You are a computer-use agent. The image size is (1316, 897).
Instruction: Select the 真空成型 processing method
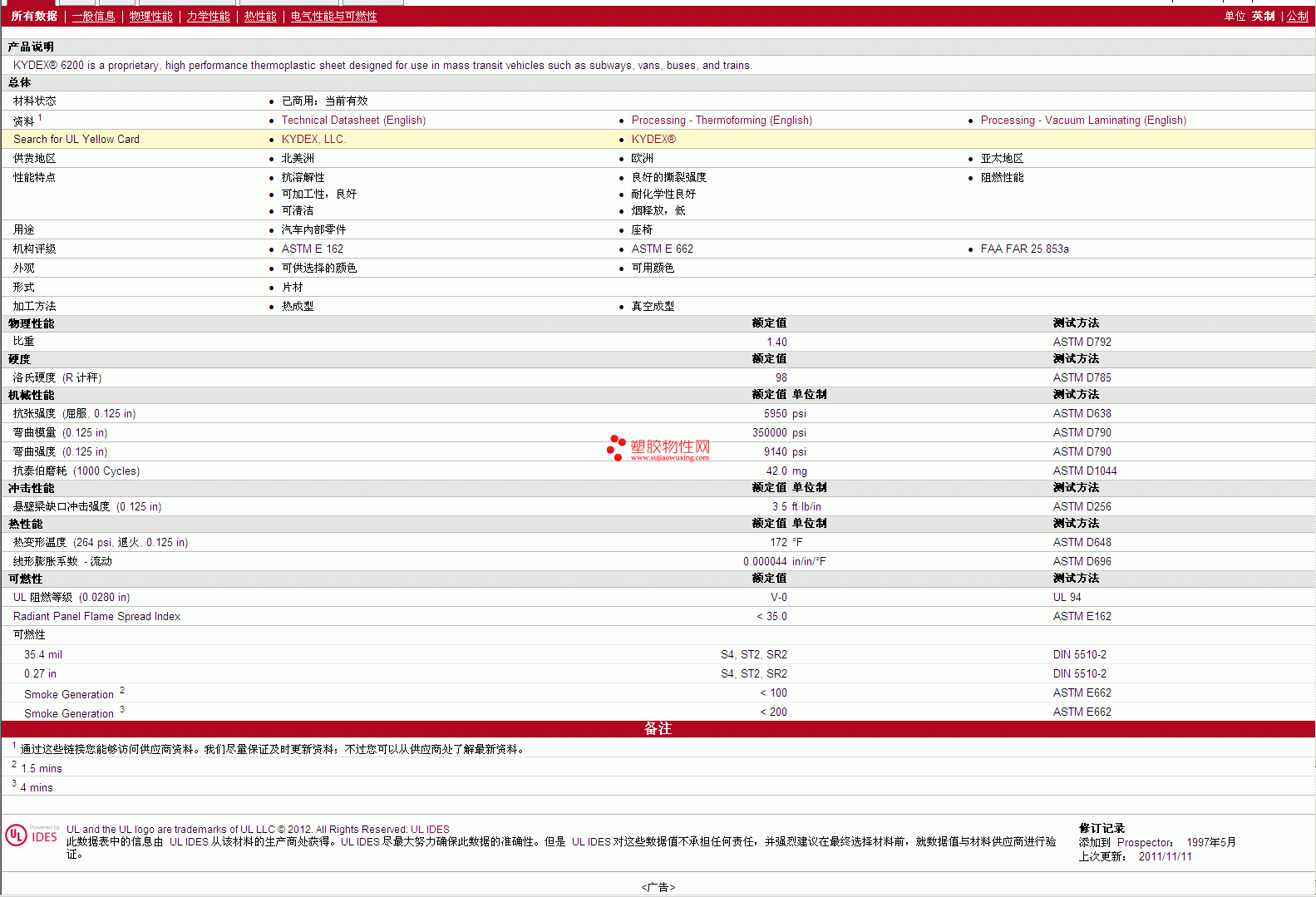[653, 307]
